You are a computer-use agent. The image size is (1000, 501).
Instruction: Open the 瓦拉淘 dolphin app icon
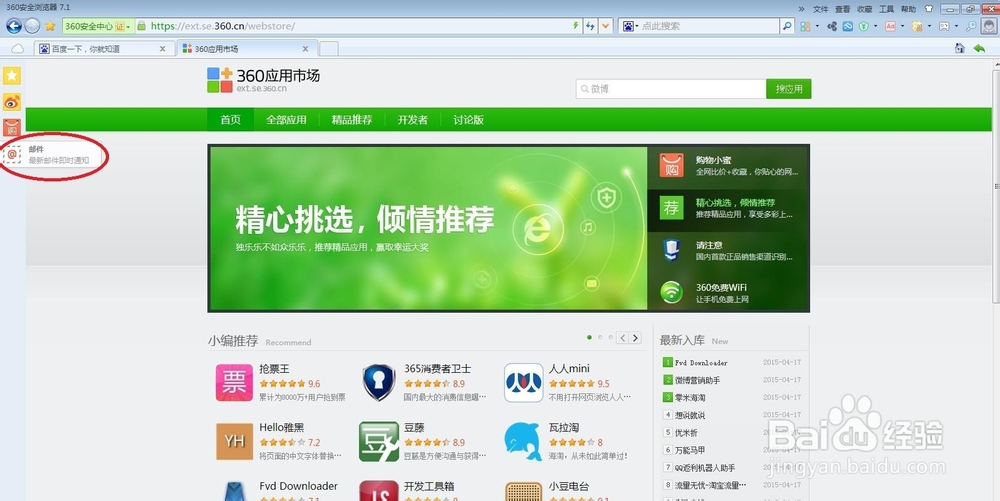pyautogui.click(x=524, y=441)
